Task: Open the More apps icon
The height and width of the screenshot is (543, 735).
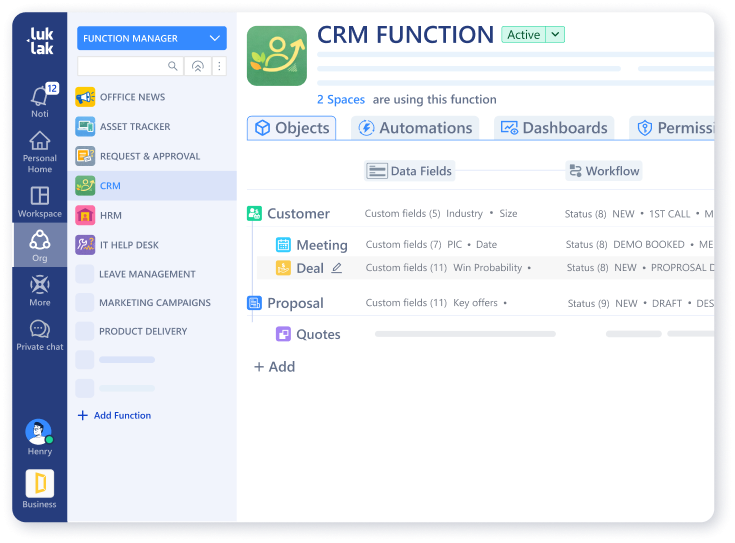Action: (40, 290)
